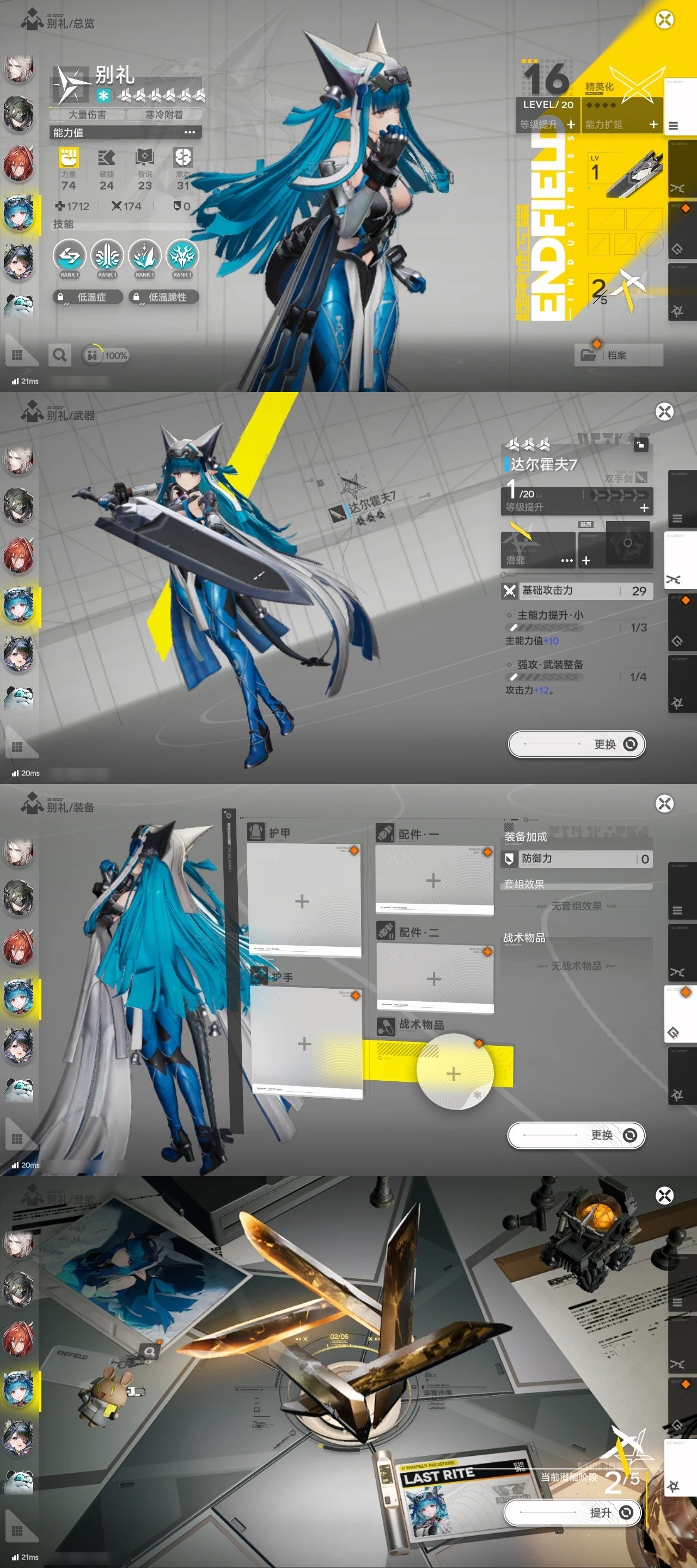Click the plus in the 护甲 armor slot

click(302, 901)
